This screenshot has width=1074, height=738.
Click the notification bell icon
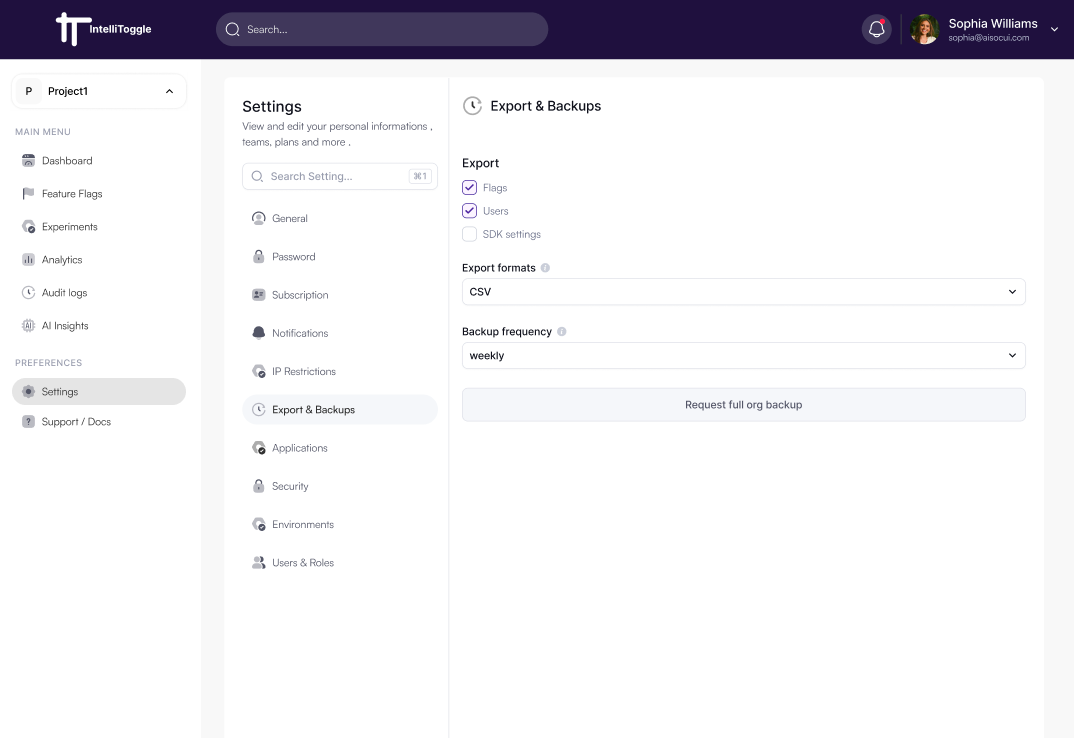click(876, 29)
